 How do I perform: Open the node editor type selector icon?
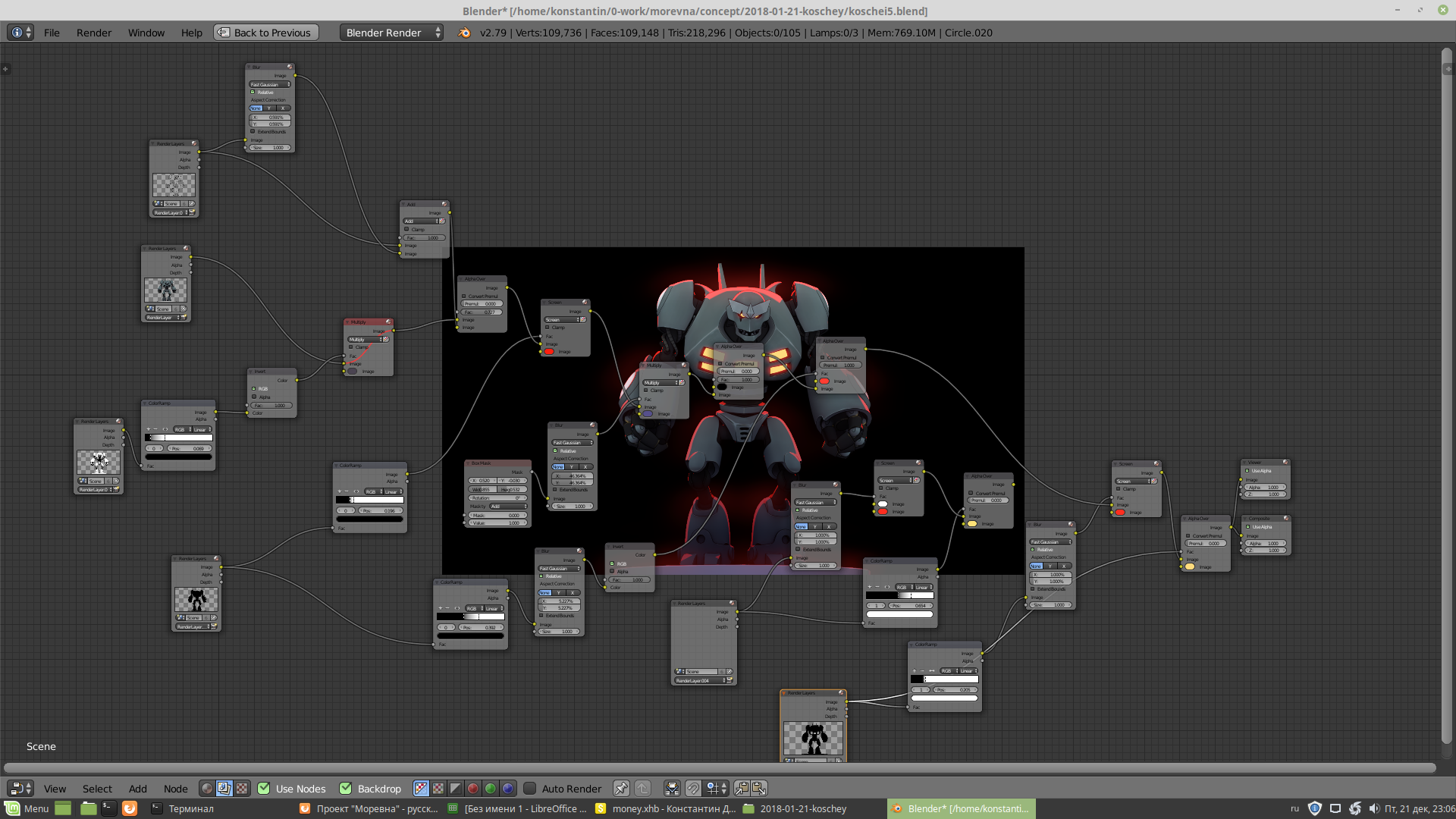20,789
